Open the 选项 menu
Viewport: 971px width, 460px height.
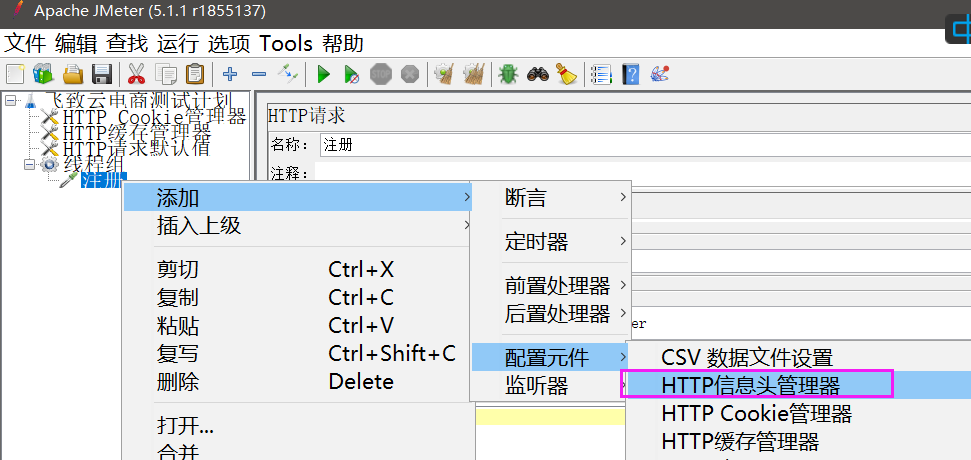coord(229,44)
